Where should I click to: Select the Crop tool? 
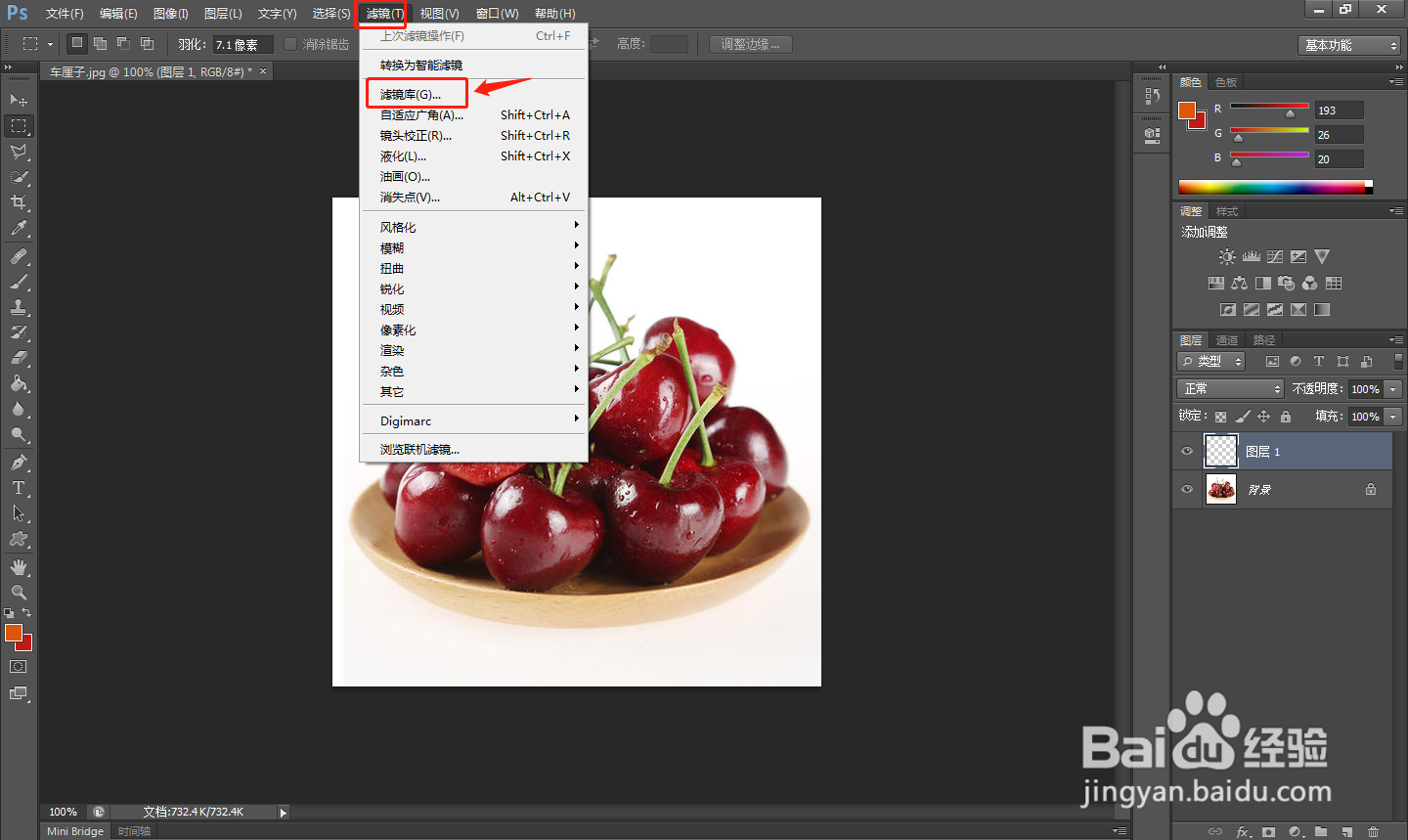click(x=19, y=202)
